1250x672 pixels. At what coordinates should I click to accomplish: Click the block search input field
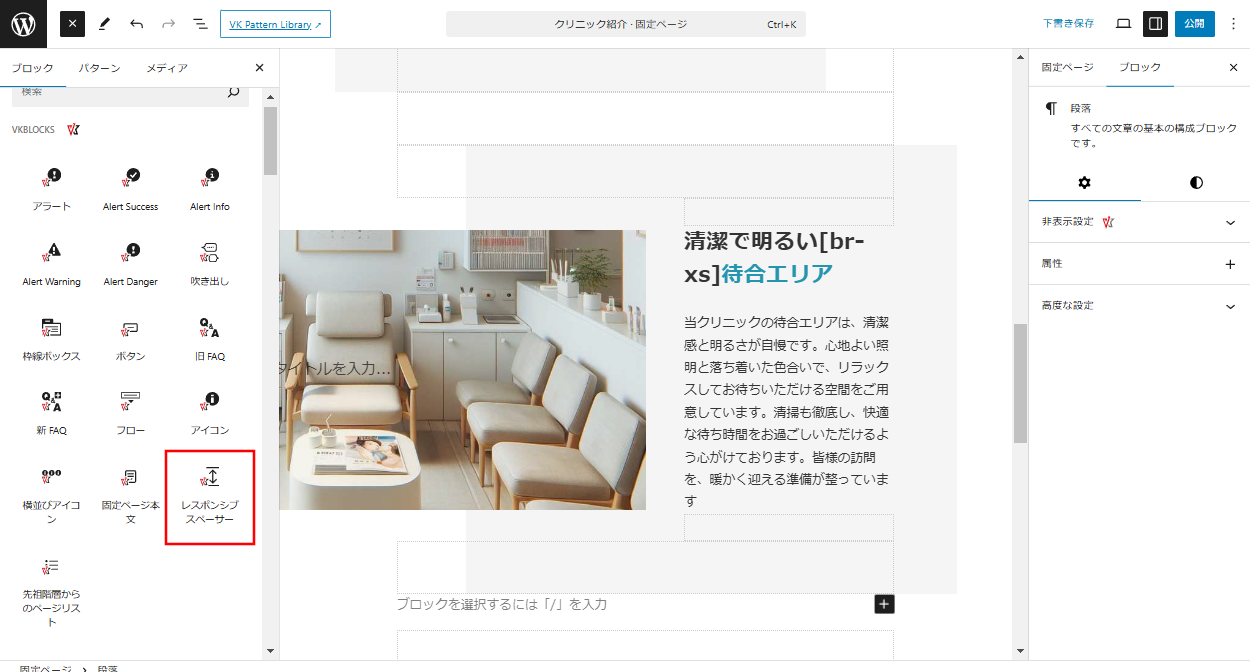[x=120, y=92]
